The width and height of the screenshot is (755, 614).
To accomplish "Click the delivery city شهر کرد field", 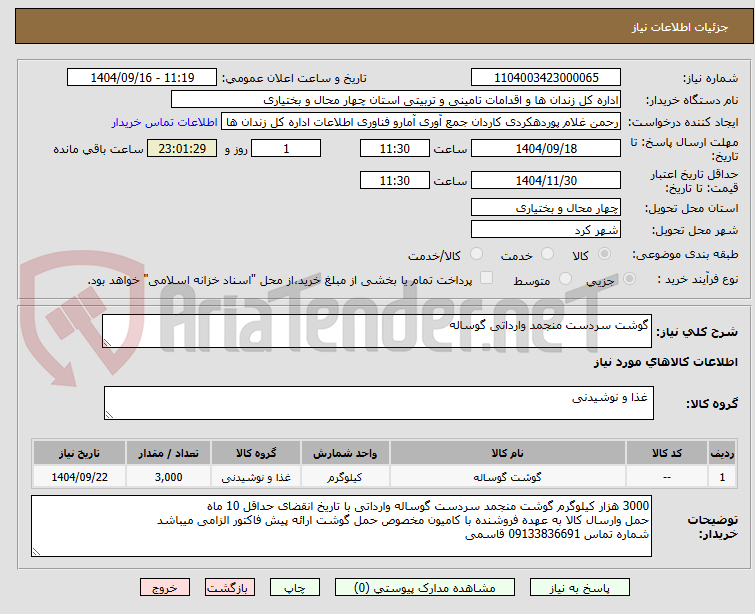I will click(x=546, y=229).
